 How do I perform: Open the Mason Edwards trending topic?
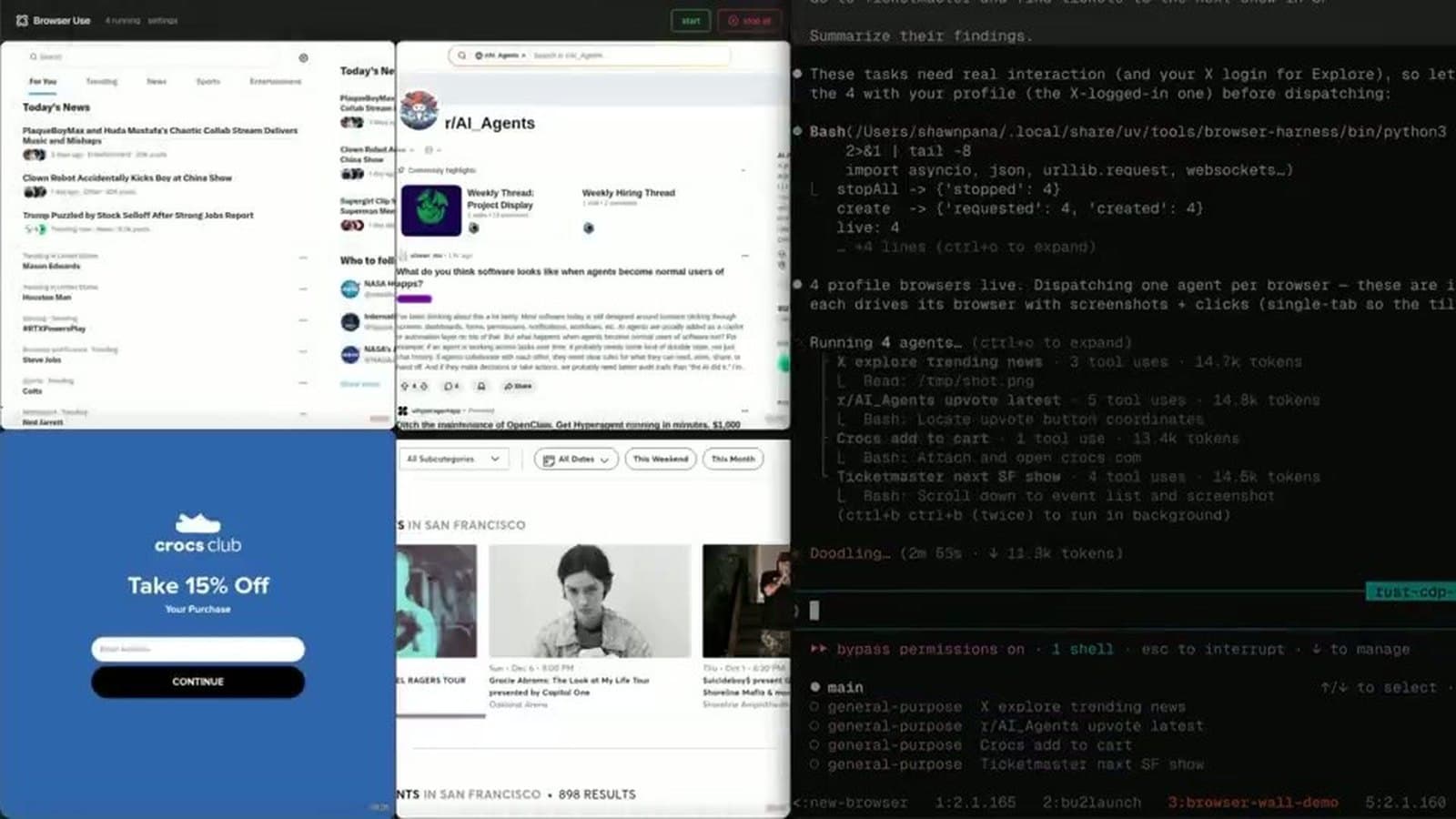[51, 266]
